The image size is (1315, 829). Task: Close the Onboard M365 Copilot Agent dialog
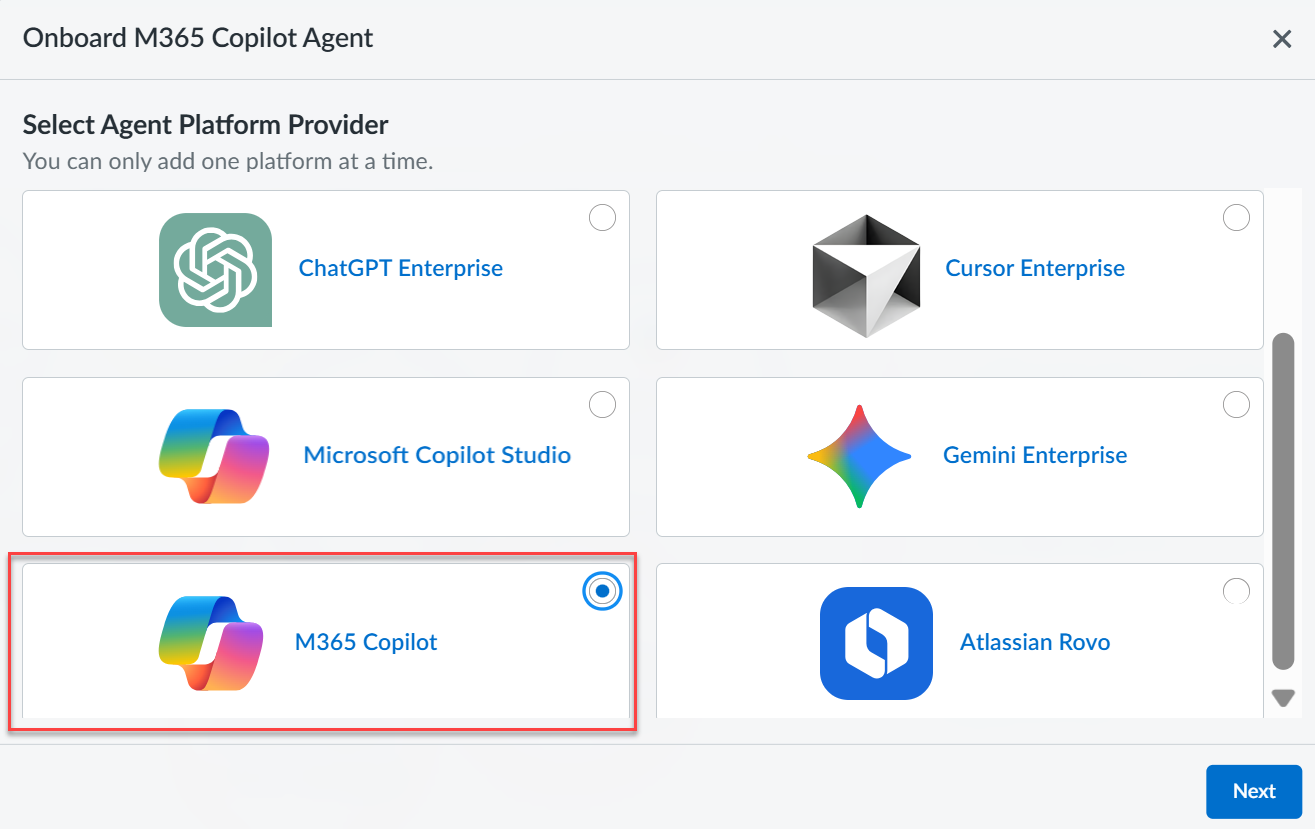click(x=1282, y=39)
